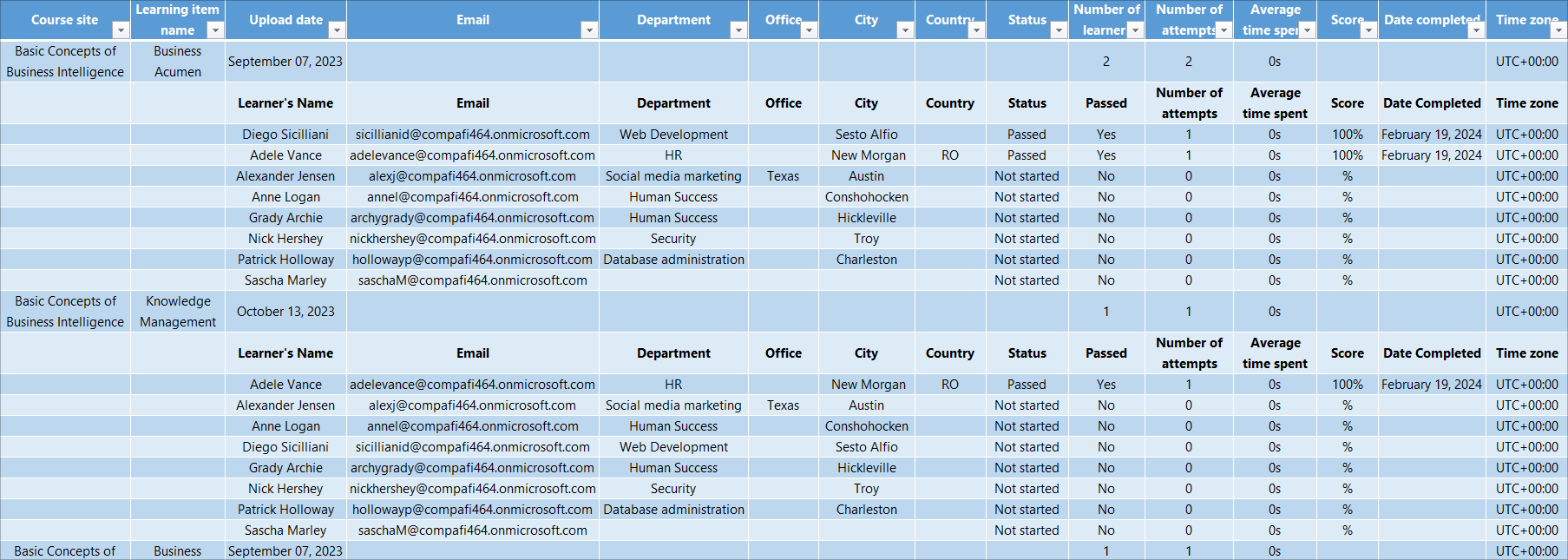Select the Texas office cell in first section
This screenshot has width=1568, height=560.
click(x=783, y=176)
